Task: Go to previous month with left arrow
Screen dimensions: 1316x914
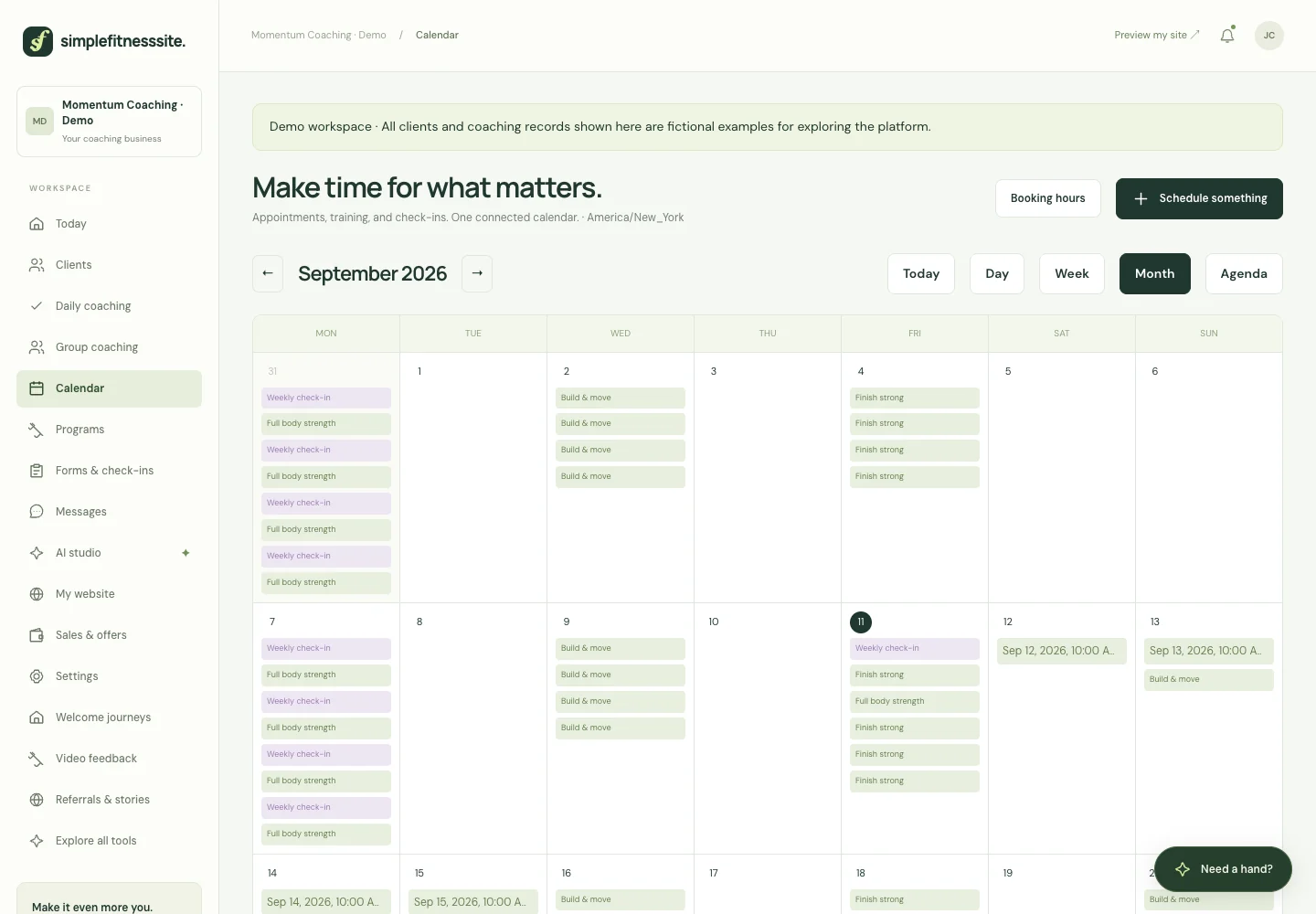Action: click(x=268, y=273)
